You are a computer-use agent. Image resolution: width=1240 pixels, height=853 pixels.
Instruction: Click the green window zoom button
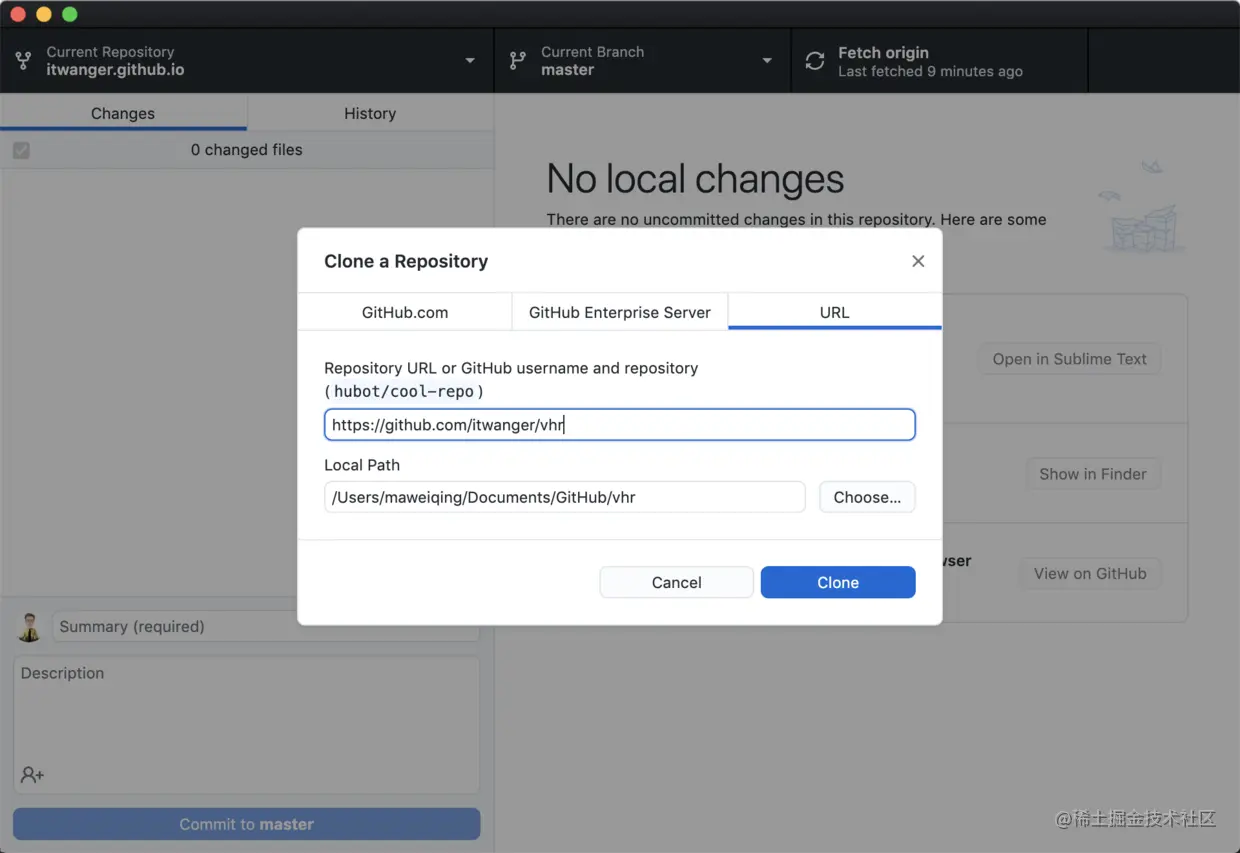point(69,14)
